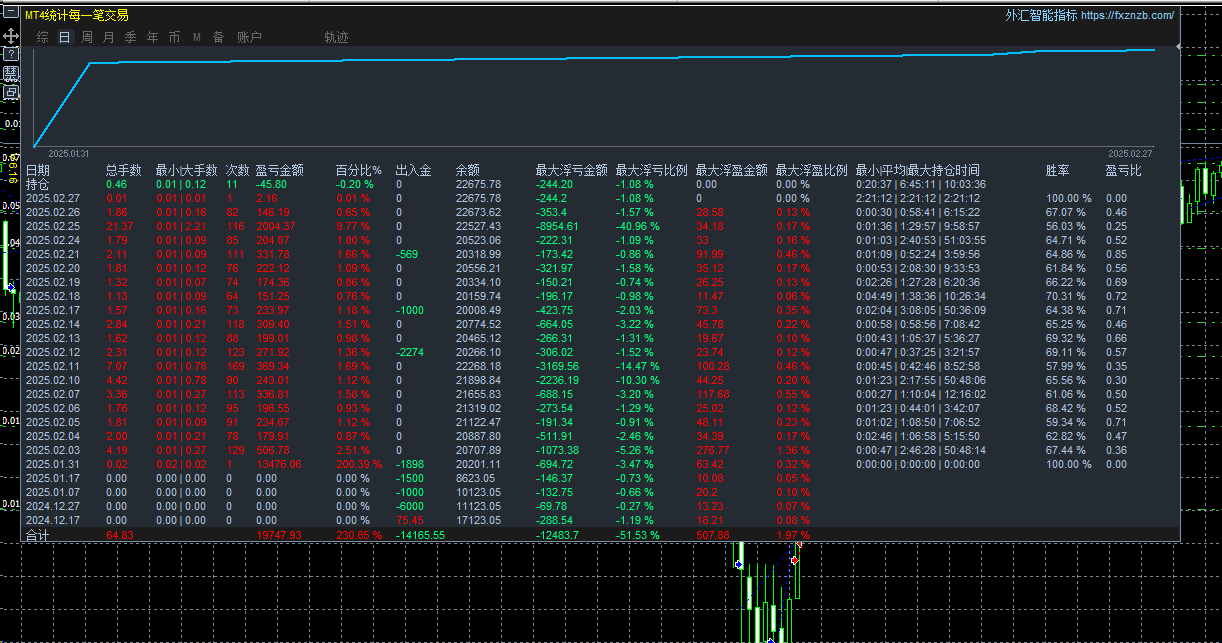Screen dimensions: 1222x643
Task: Click the 总手数 column header
Action: coord(123,171)
